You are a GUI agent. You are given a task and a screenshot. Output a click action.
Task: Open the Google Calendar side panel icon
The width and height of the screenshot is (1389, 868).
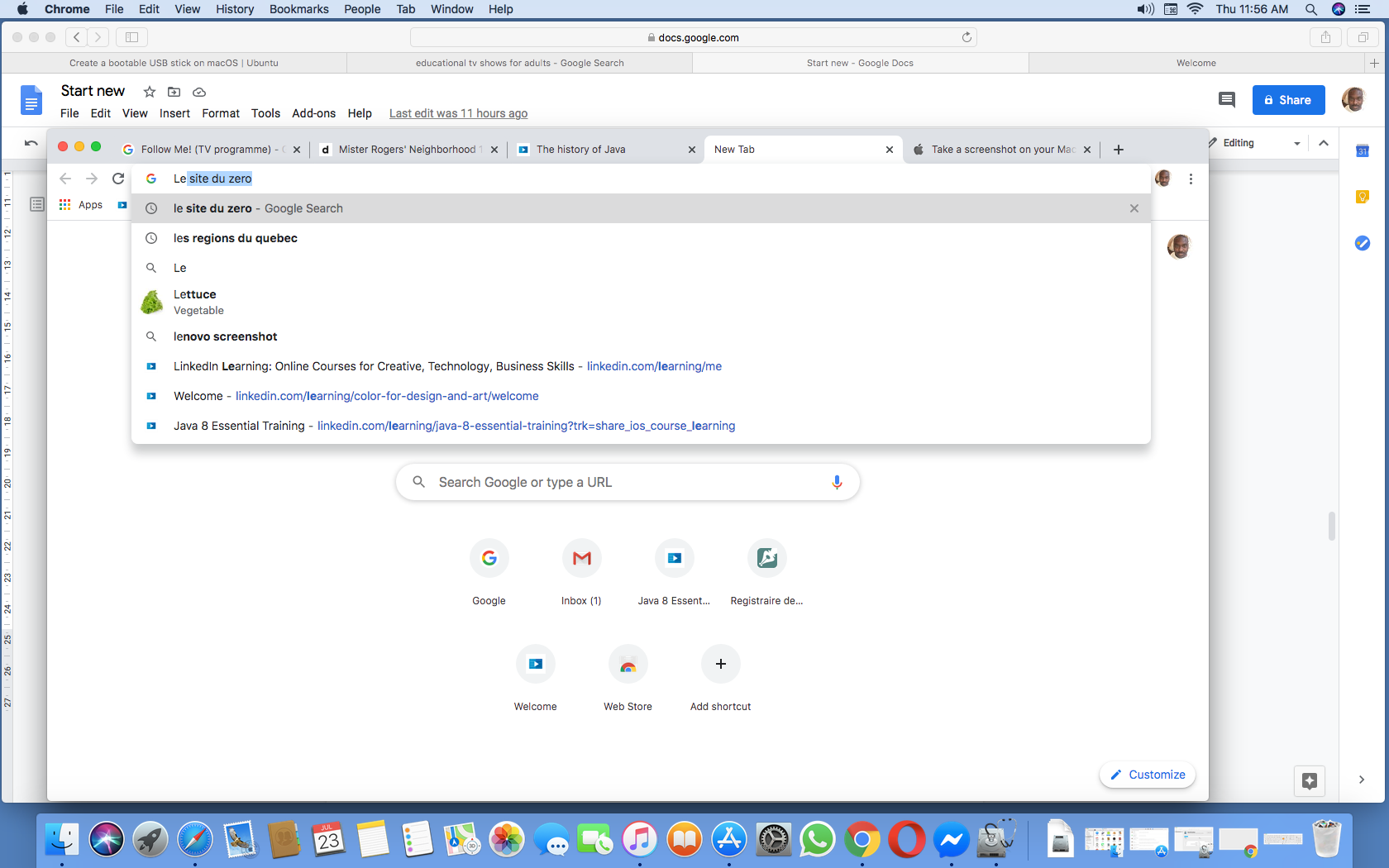coord(1363,150)
